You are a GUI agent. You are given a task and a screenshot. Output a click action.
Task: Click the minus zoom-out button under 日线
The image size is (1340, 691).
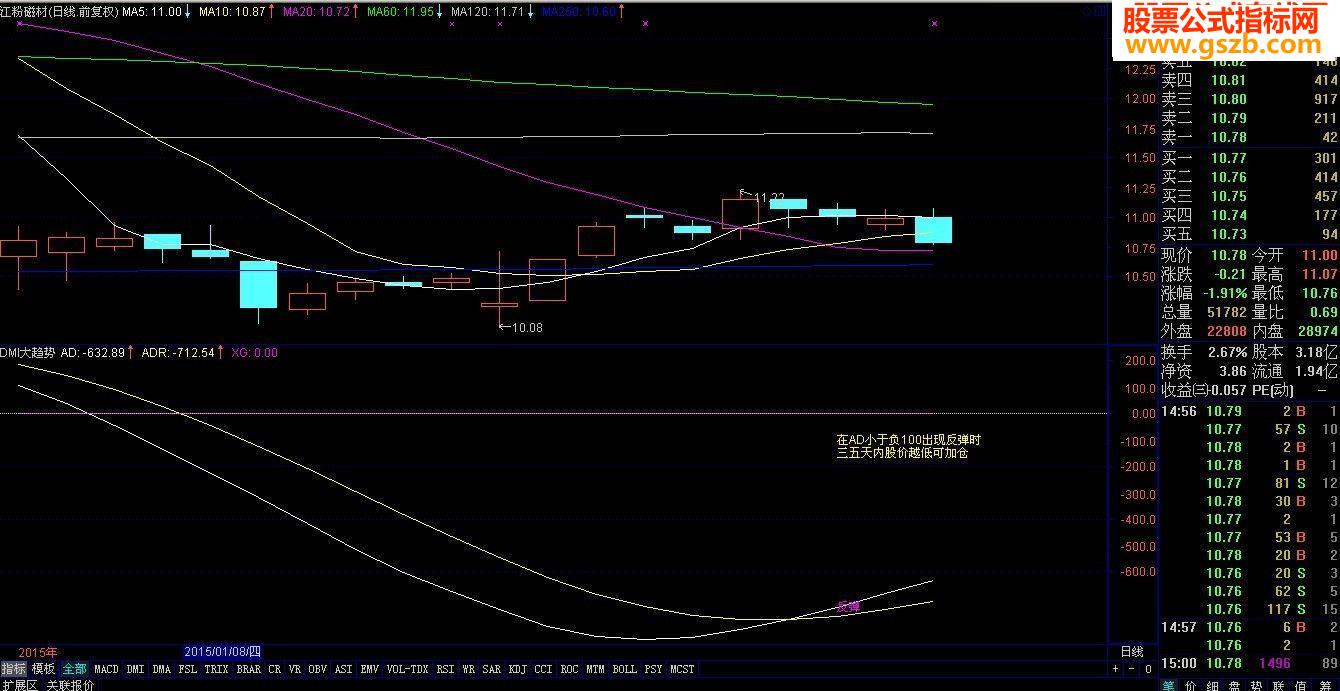tap(1130, 669)
